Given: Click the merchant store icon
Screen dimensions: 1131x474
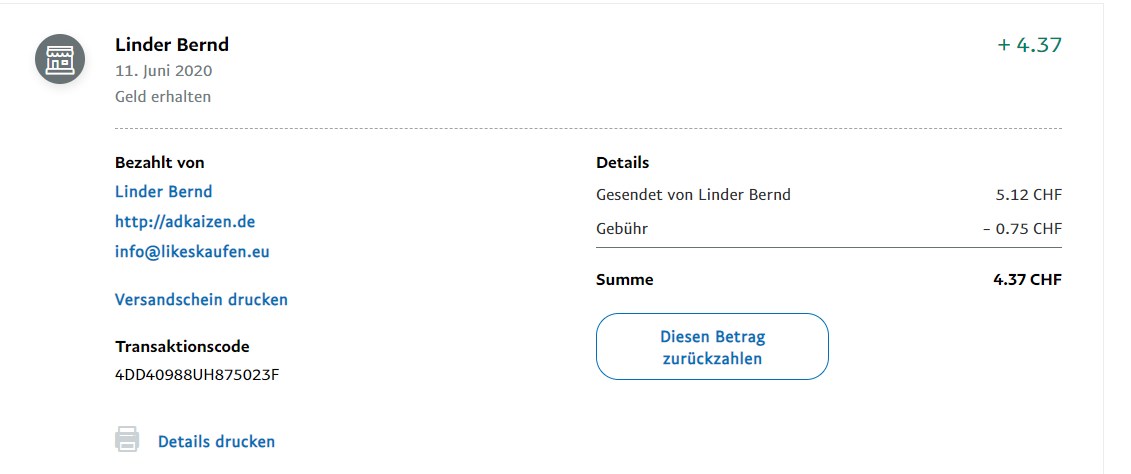Looking at the screenshot, I should click(x=60, y=59).
